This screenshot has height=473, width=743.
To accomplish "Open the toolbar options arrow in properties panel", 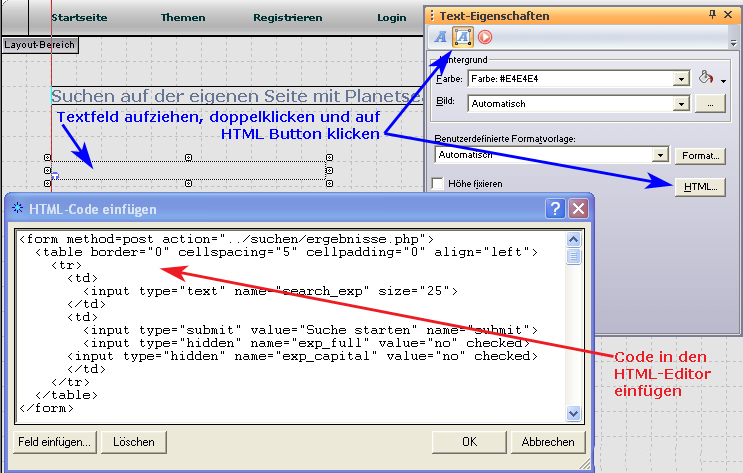I will point(733,42).
